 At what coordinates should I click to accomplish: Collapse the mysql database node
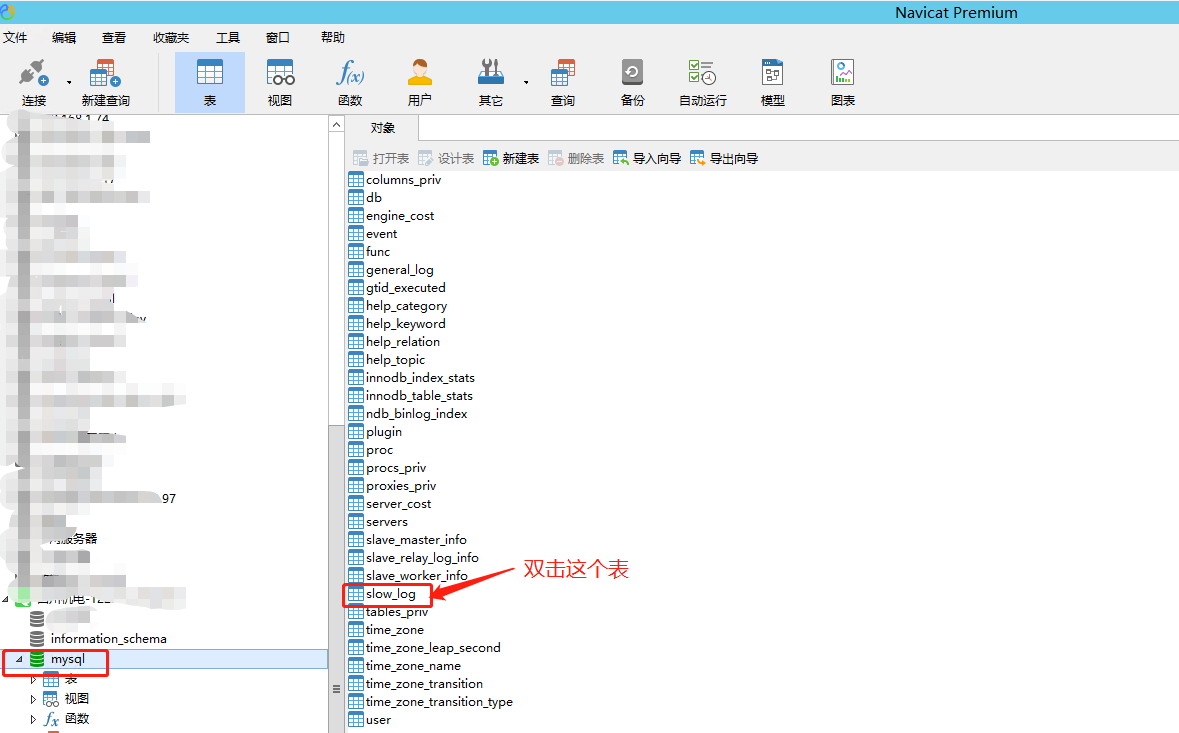(19, 659)
